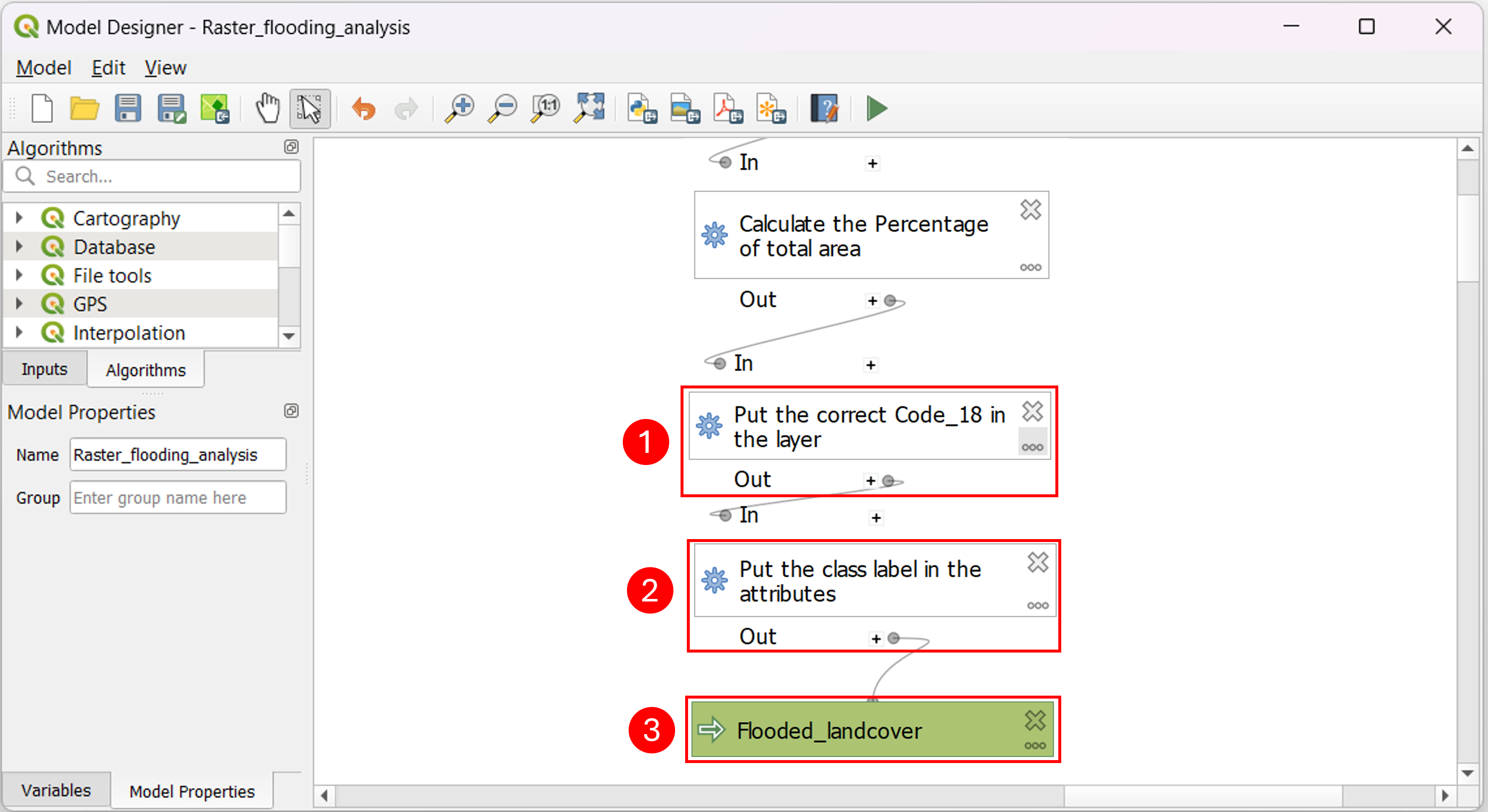Click algorithm list scroll down arrow

[289, 336]
